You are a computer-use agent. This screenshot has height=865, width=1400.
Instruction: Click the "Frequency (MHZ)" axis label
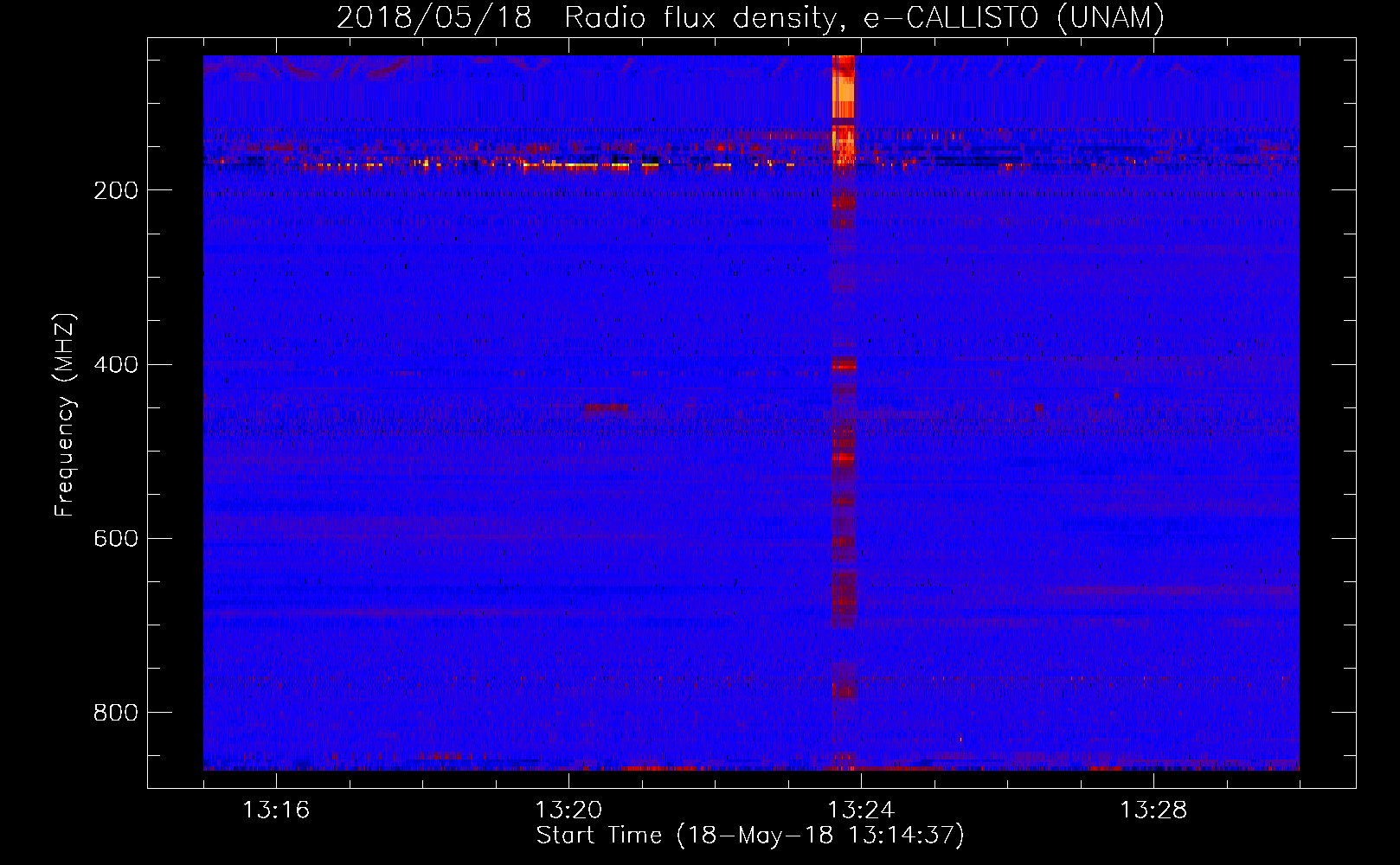63,414
